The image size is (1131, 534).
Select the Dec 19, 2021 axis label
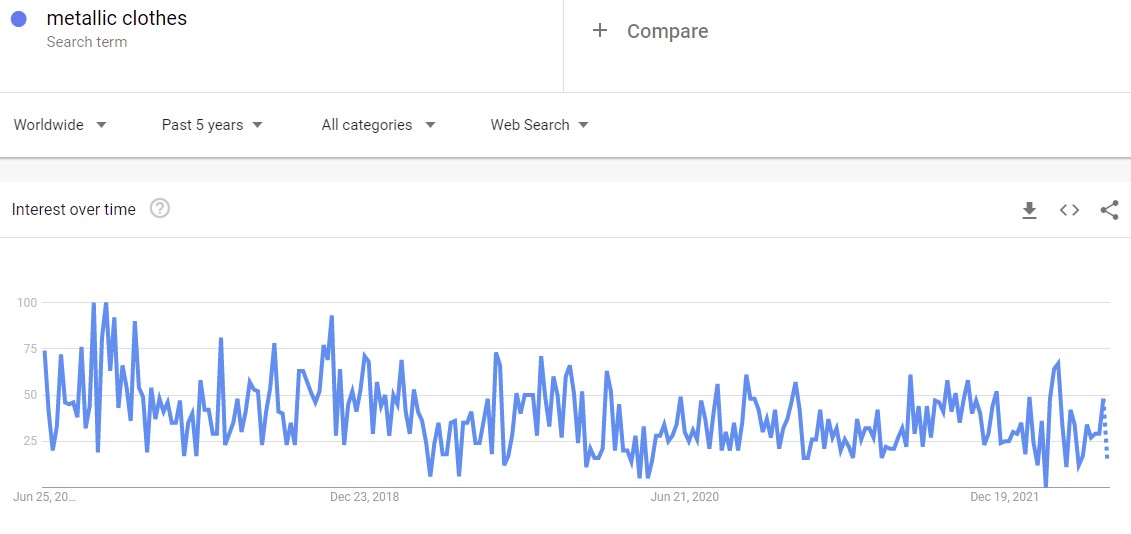pos(1004,497)
